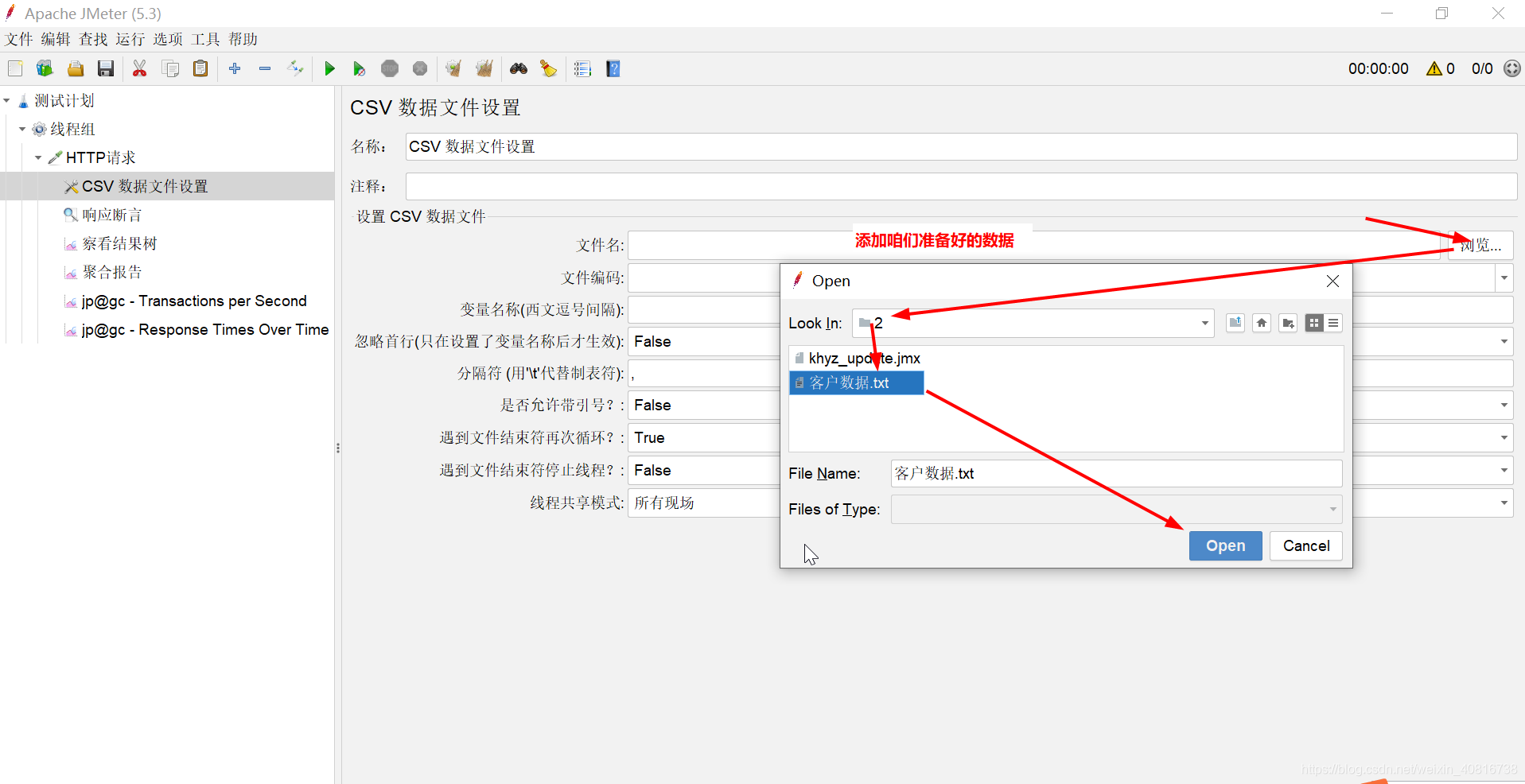The width and height of the screenshot is (1525, 784).
Task: Click the Home icon in Open dialog
Action: click(x=1262, y=323)
